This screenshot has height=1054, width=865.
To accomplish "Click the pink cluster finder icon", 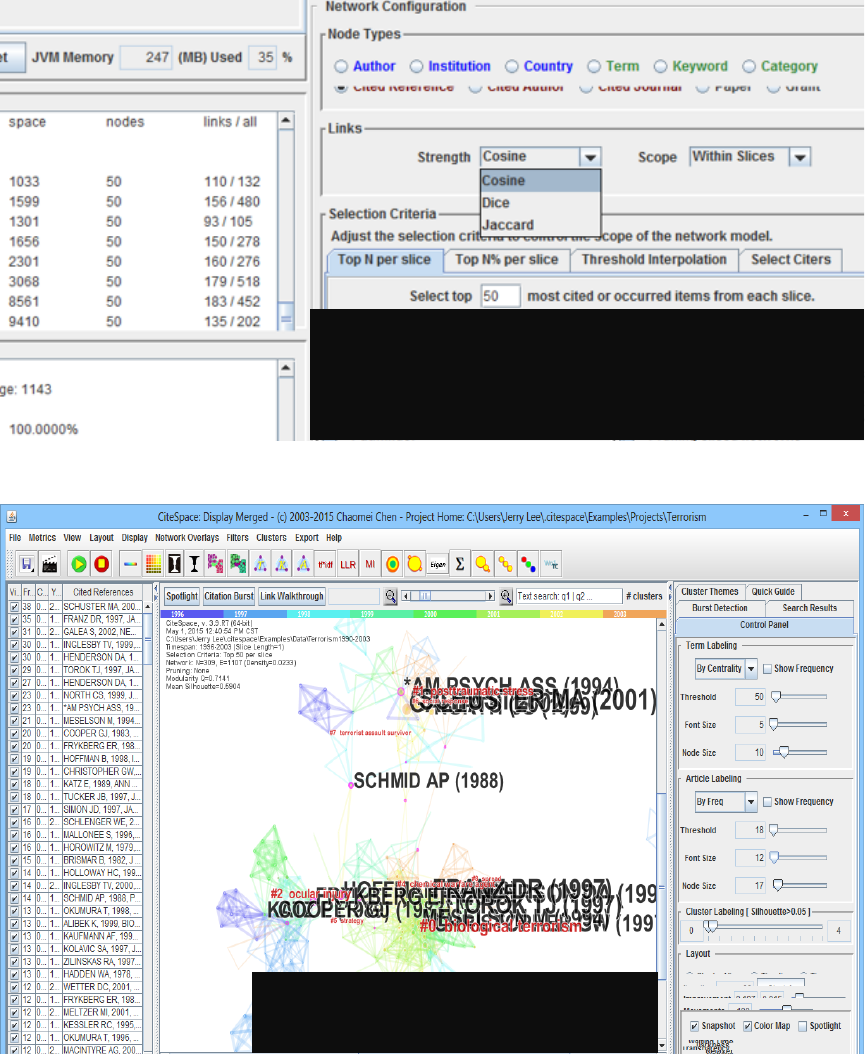I will coord(215,564).
